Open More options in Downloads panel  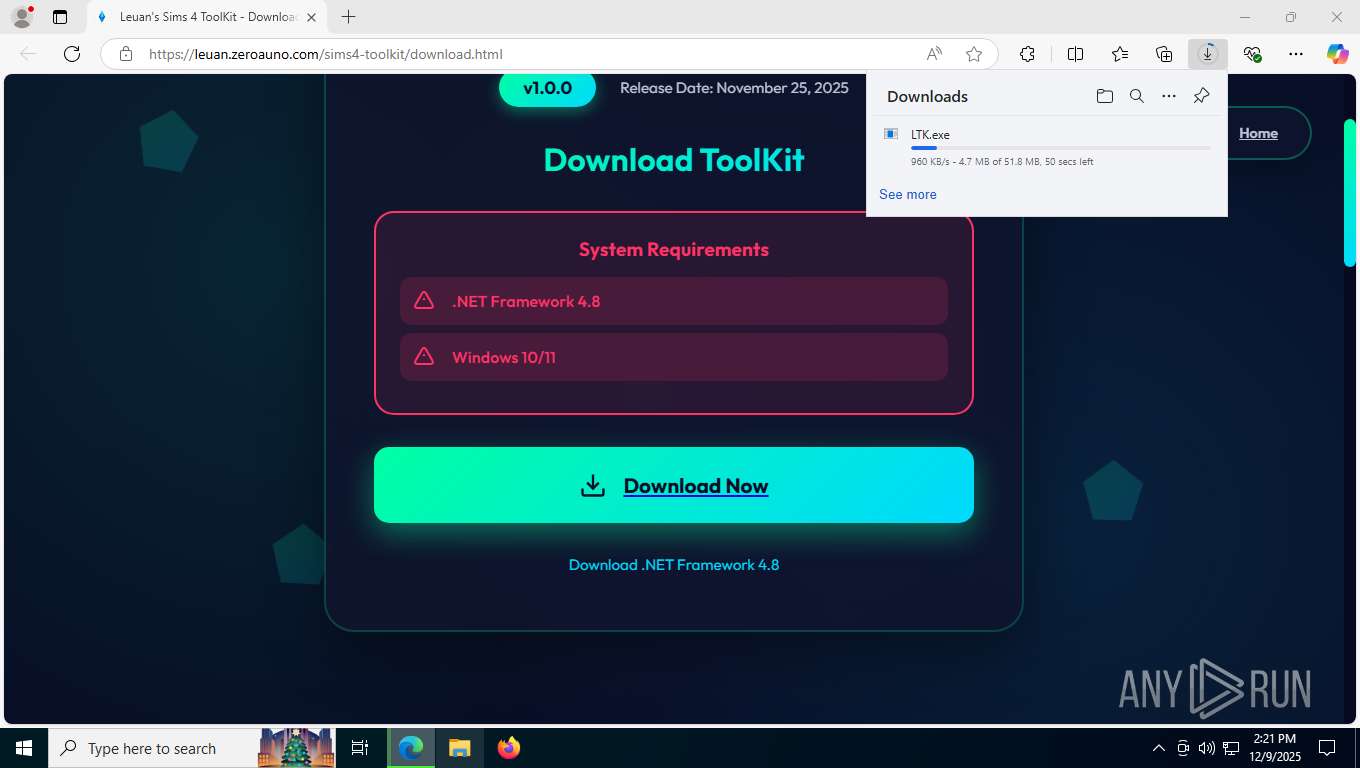(x=1169, y=96)
